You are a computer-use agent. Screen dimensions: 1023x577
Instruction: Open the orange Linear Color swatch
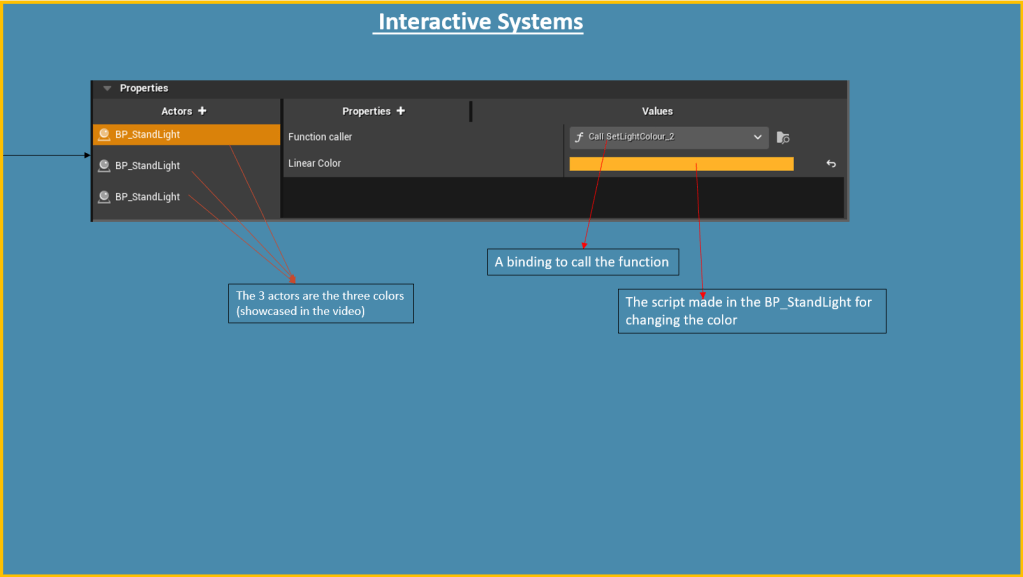(681, 164)
